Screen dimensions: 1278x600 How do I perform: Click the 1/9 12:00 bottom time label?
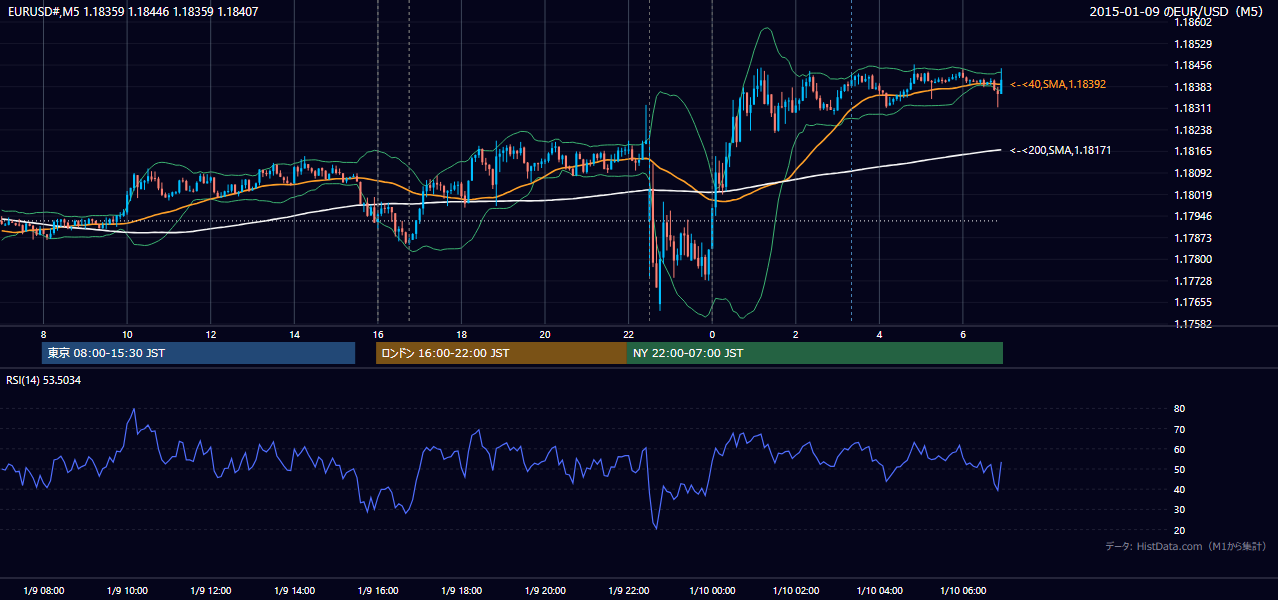click(x=211, y=591)
